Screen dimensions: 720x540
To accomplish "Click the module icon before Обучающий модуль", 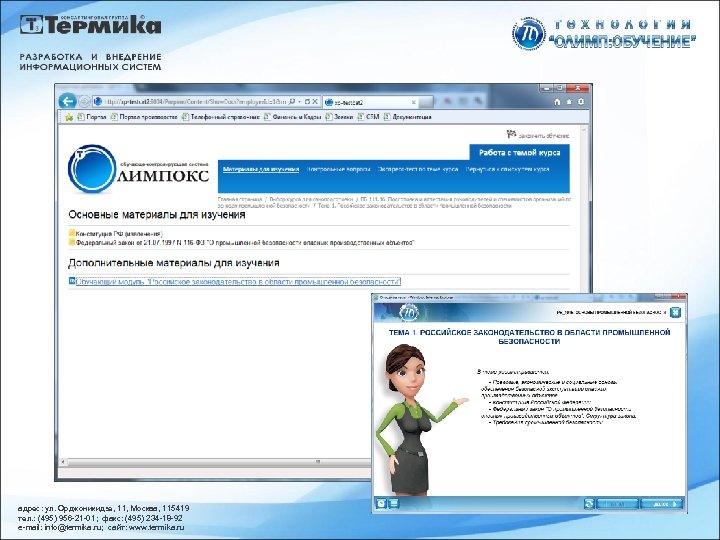I will tap(72, 281).
